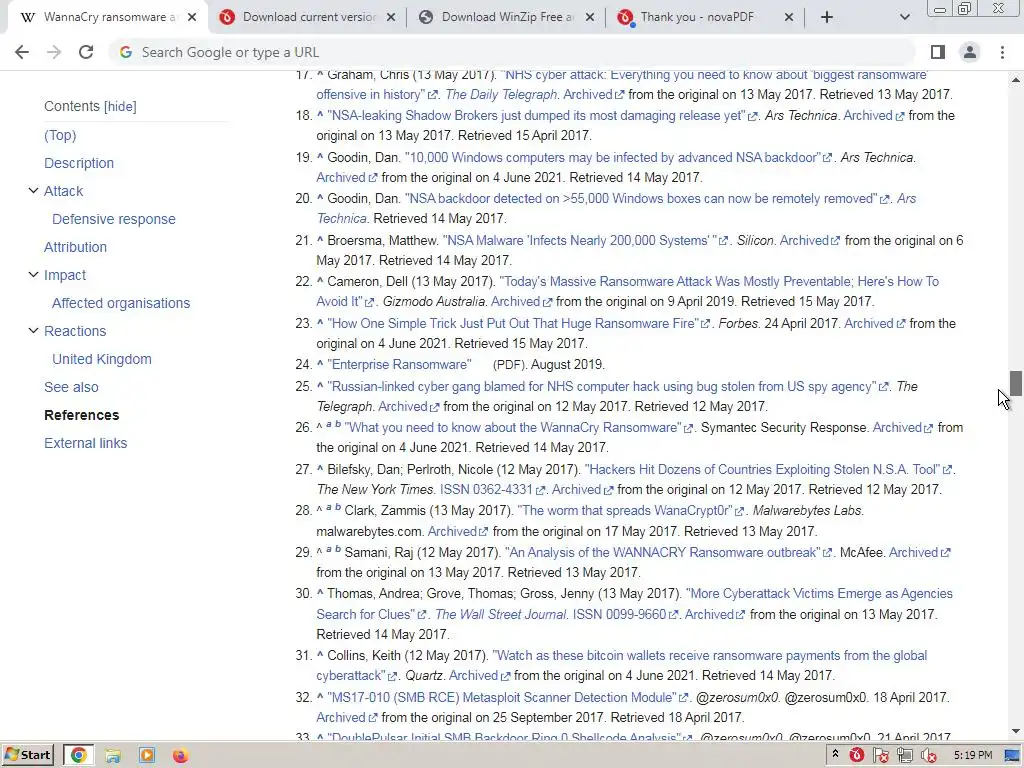Switch to the Download WinZip Free tab

pos(506,17)
